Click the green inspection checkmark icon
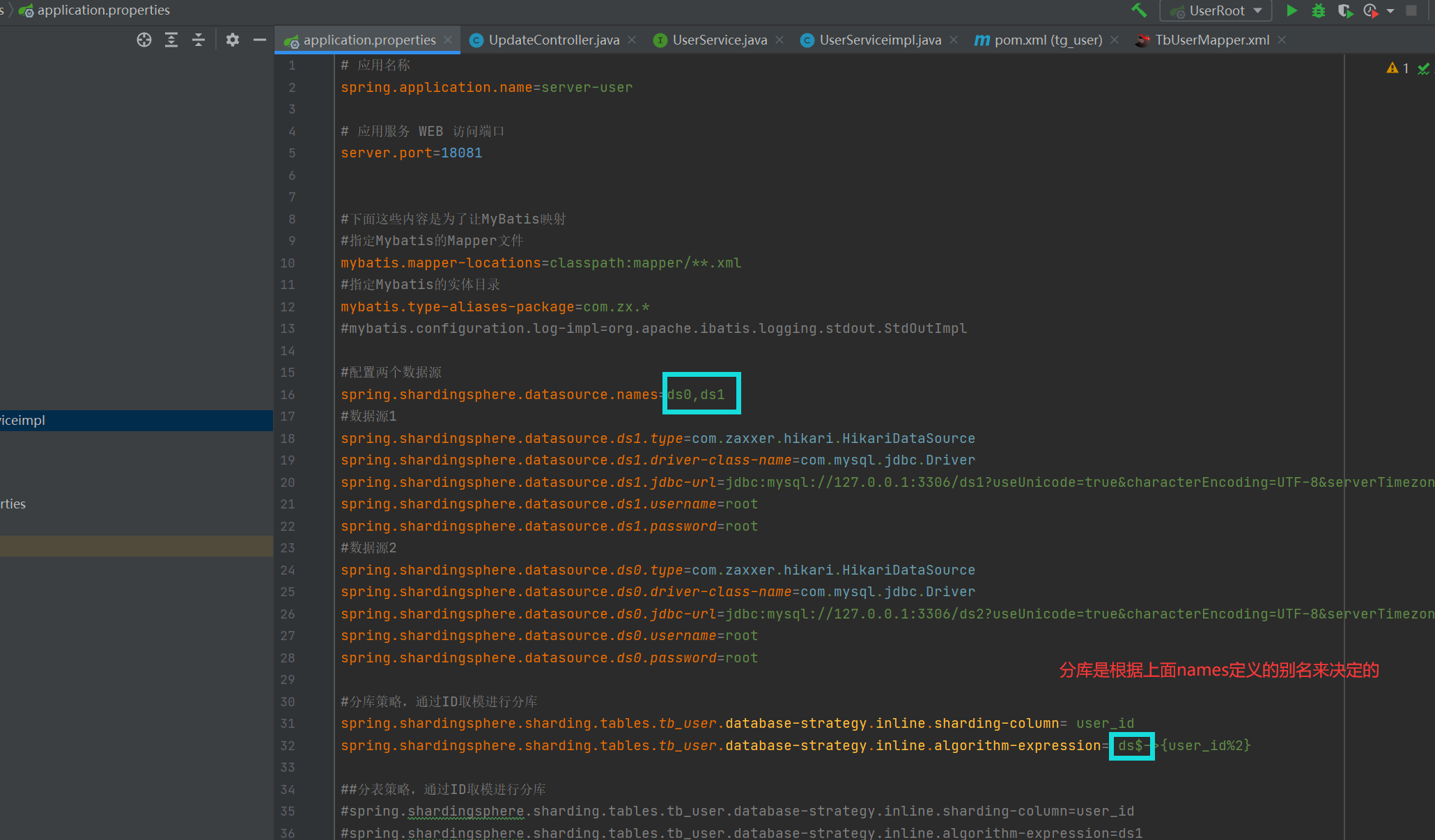1435x840 pixels. click(1424, 68)
